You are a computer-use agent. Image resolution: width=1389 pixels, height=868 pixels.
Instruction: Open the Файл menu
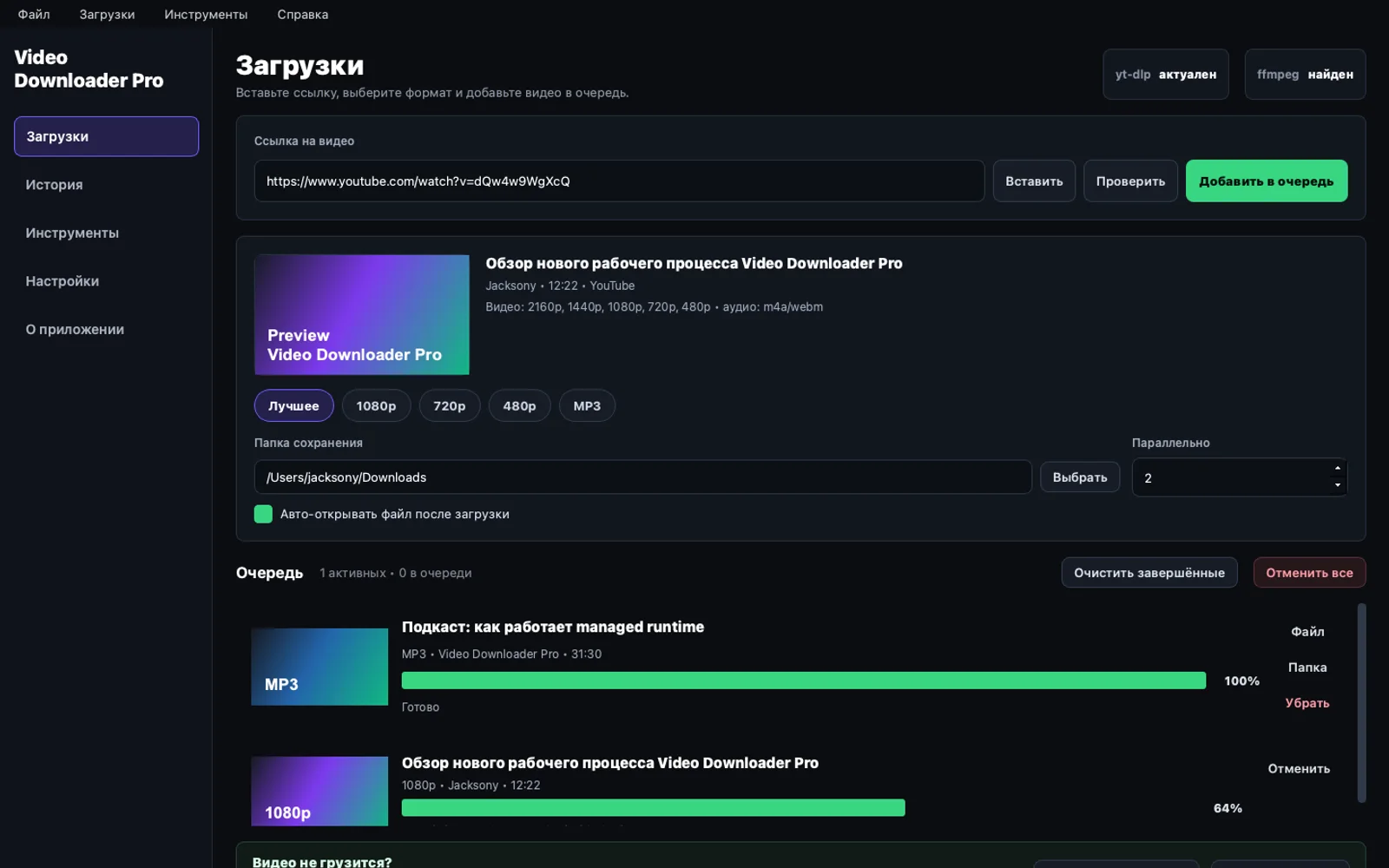tap(34, 14)
